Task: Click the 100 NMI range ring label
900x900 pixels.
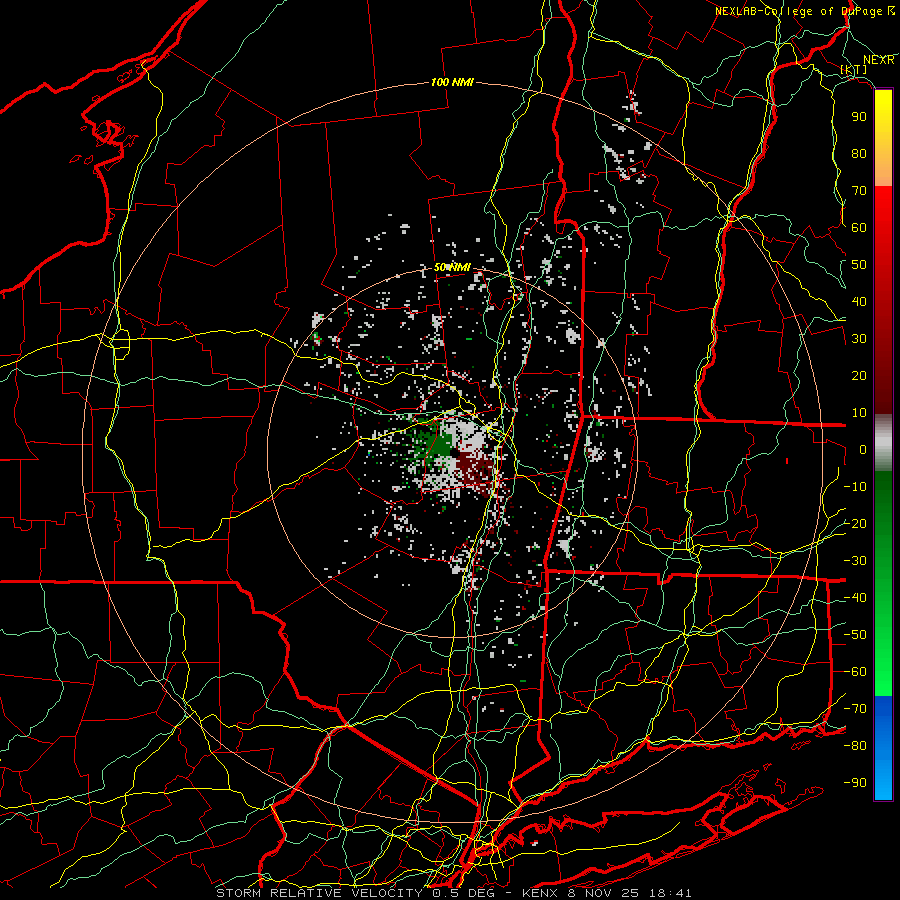Action: tap(452, 82)
